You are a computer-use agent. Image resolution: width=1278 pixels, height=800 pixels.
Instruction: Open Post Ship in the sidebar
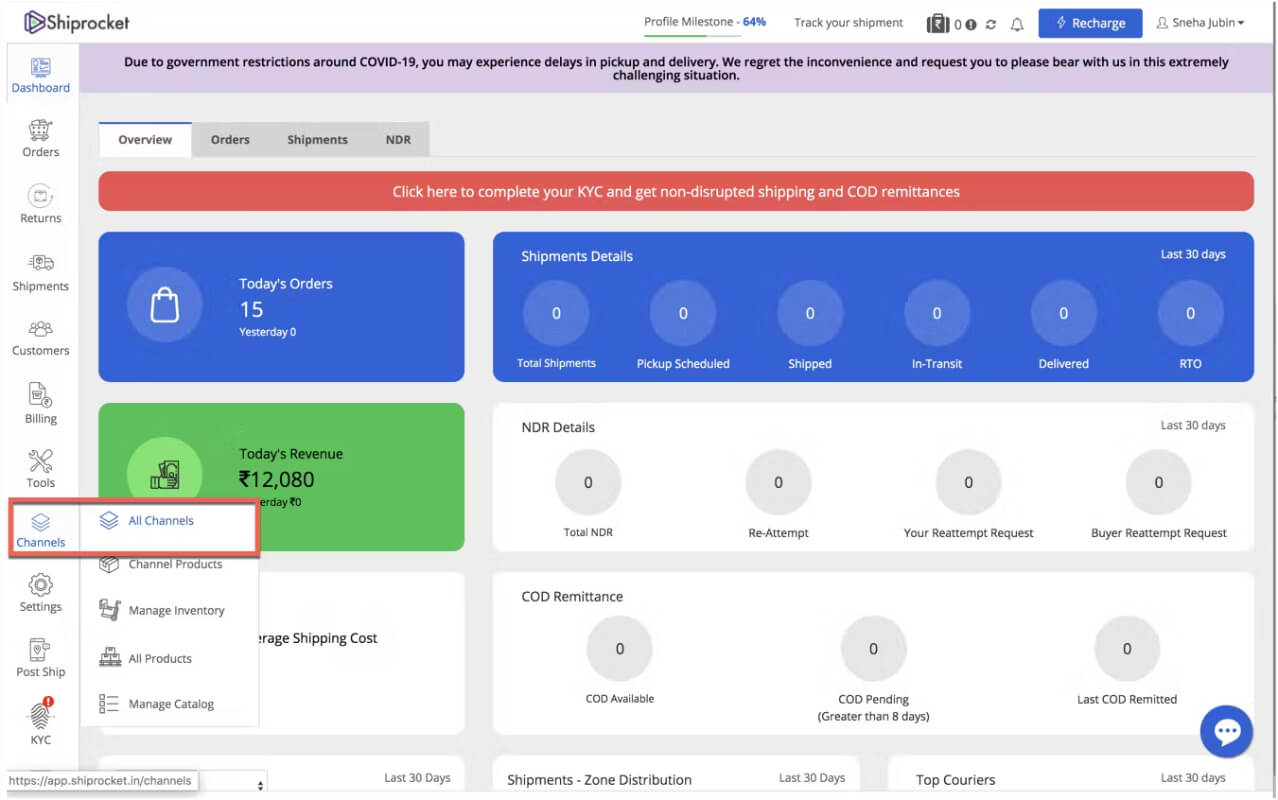pyautogui.click(x=41, y=657)
